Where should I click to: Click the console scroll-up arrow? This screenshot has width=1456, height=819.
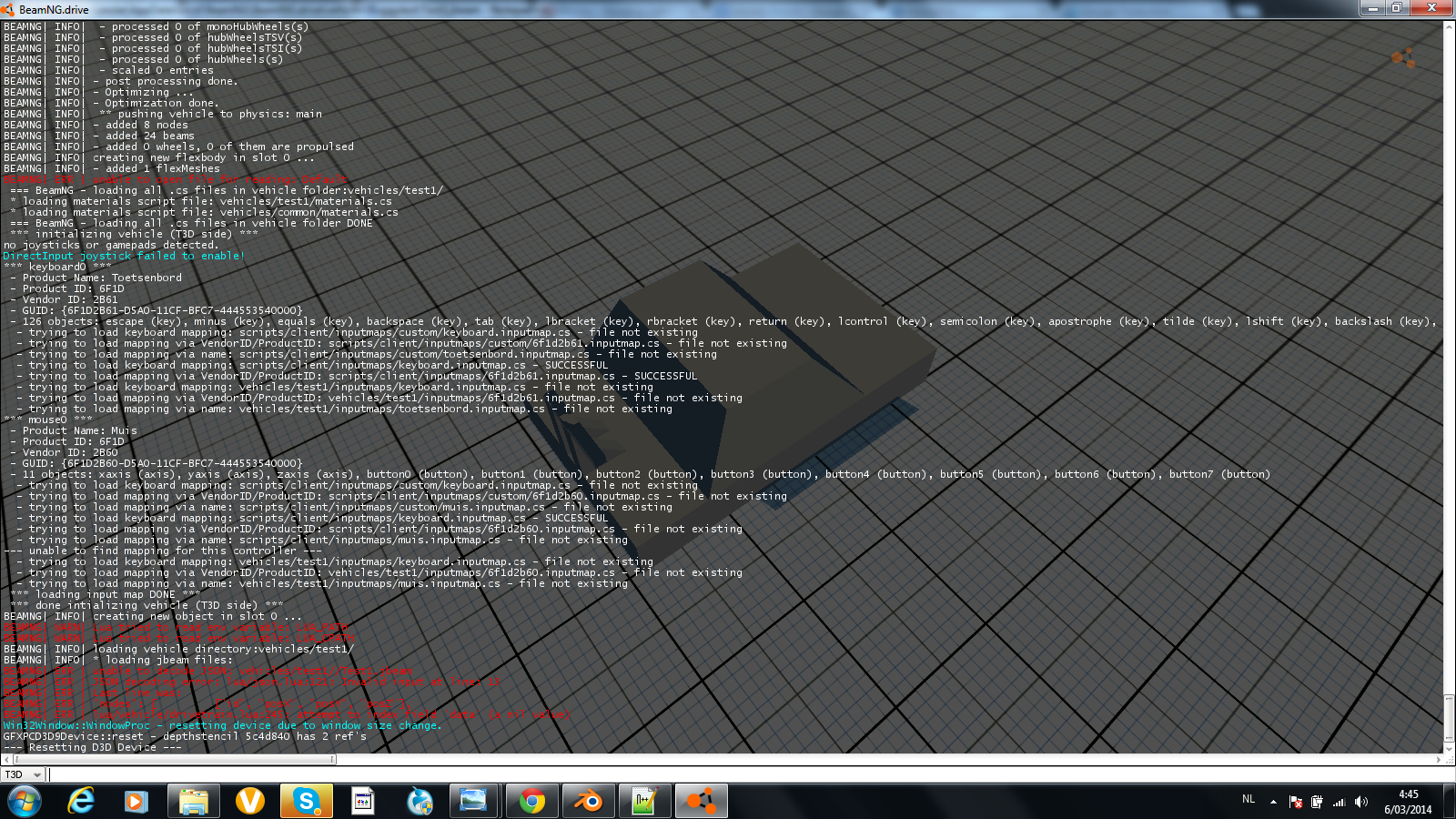click(x=1449, y=26)
